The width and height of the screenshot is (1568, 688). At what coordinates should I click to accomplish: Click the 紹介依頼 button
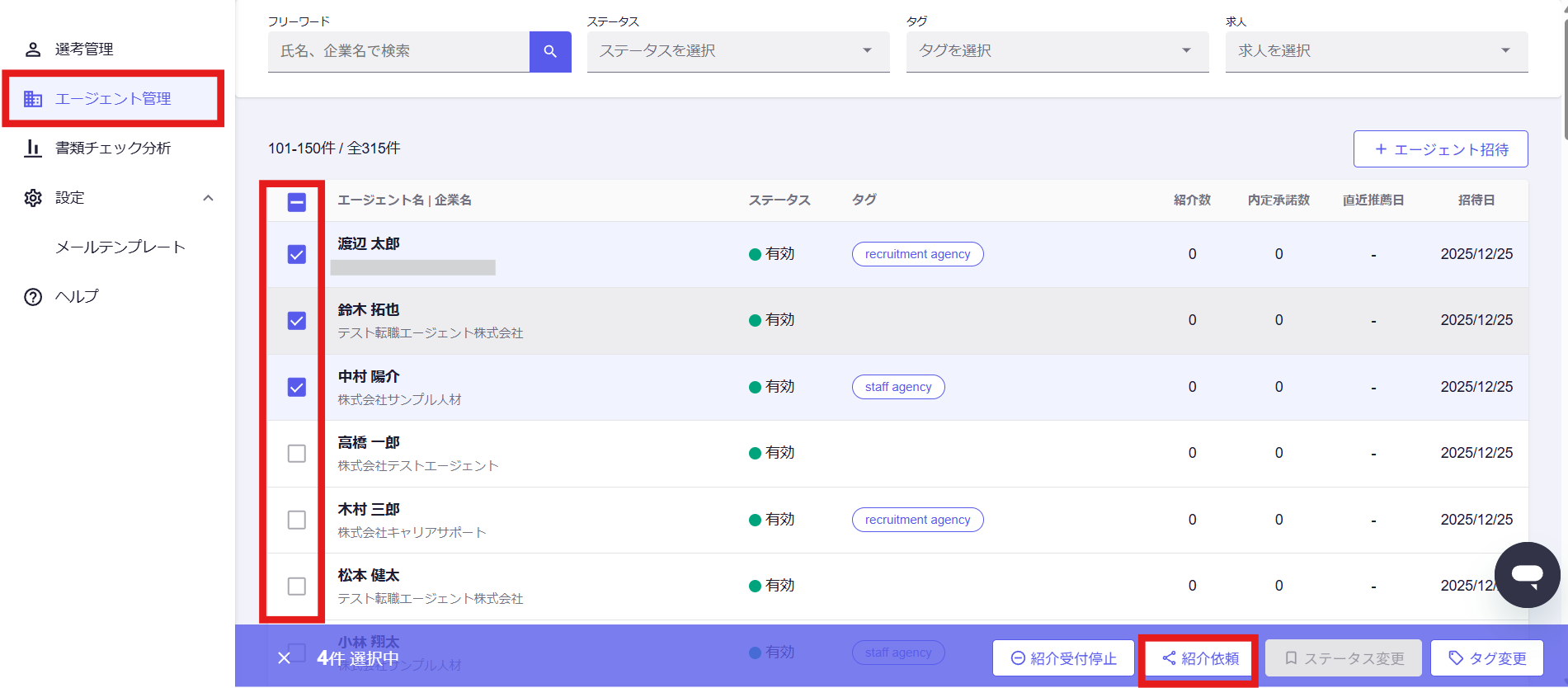point(1200,658)
